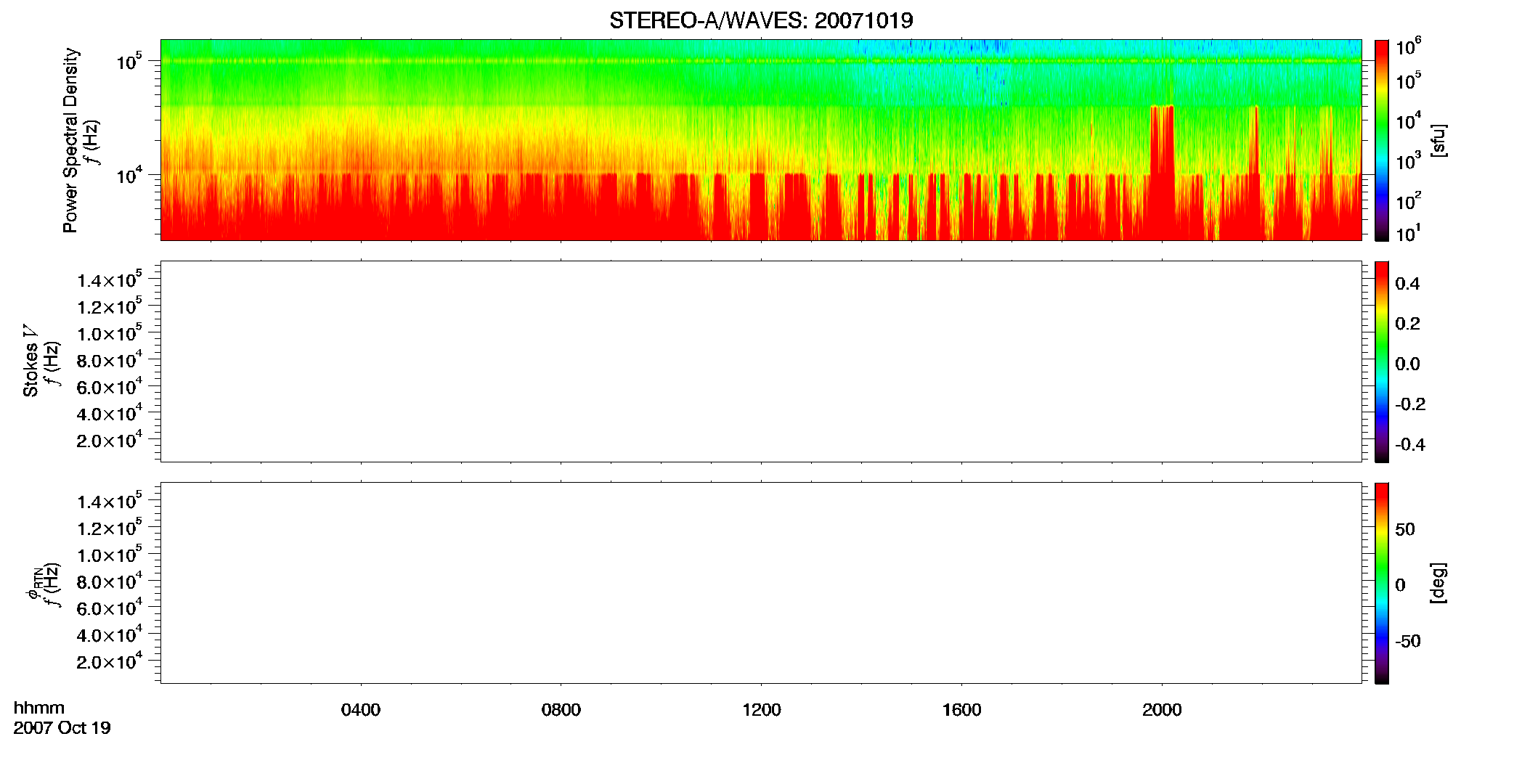Click the 1.4×10^5 tick on Stokes V axis
Viewport: 1522px width, 784px height.
pyautogui.click(x=110, y=280)
